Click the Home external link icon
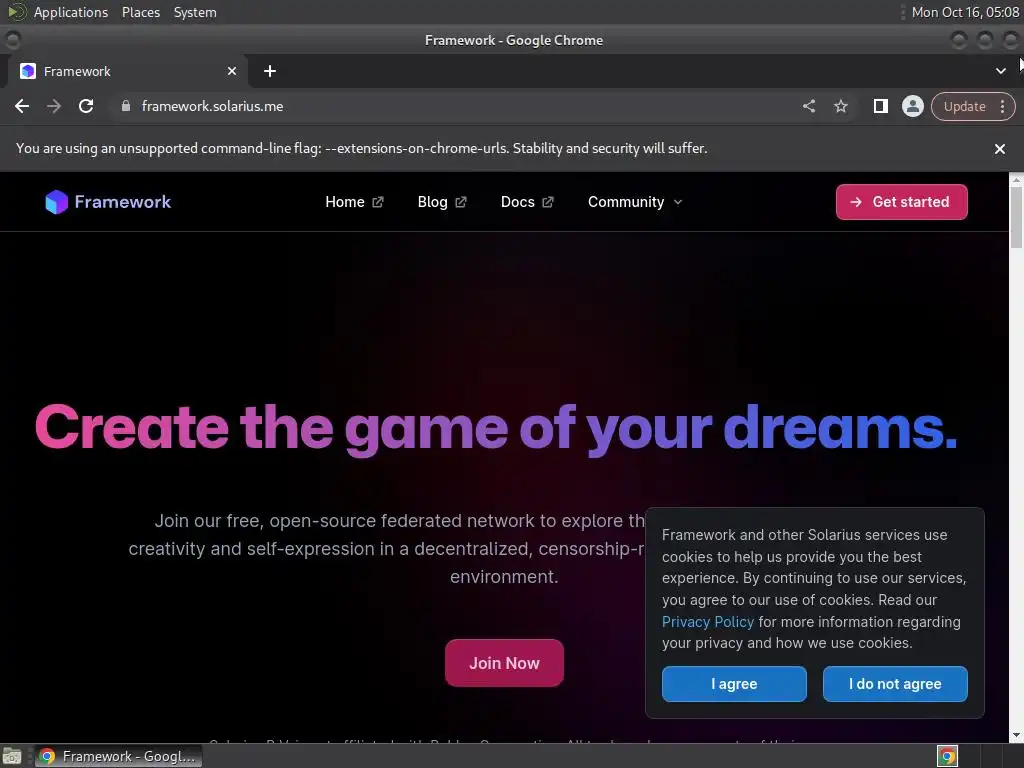 [x=377, y=202]
